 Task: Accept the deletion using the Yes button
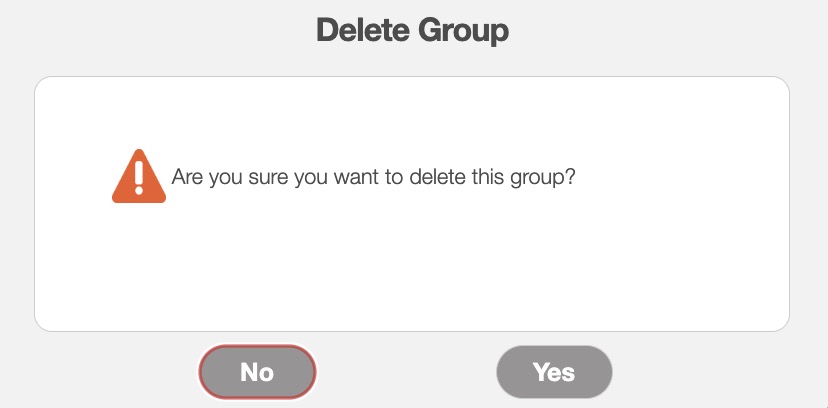[x=554, y=372]
